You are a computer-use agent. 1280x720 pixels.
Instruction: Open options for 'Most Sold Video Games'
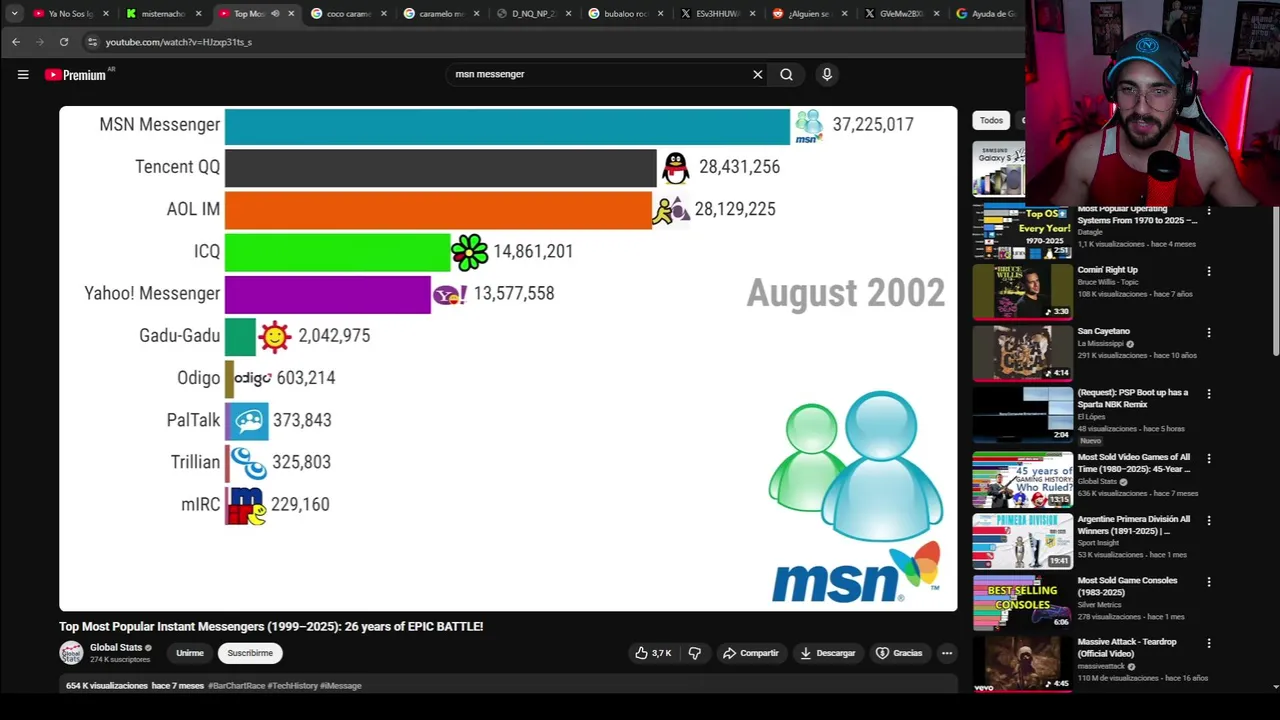(x=1209, y=459)
